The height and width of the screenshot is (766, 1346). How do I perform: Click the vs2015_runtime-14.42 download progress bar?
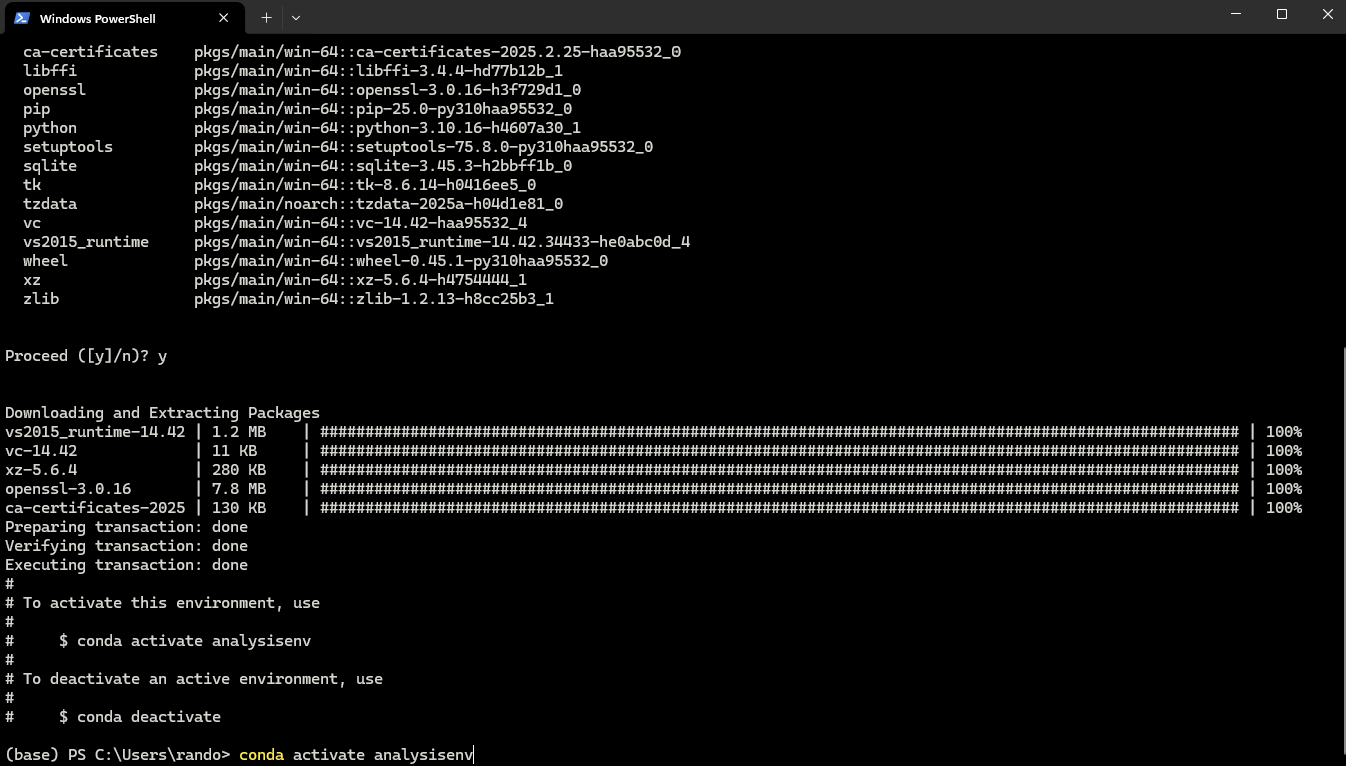(x=778, y=432)
